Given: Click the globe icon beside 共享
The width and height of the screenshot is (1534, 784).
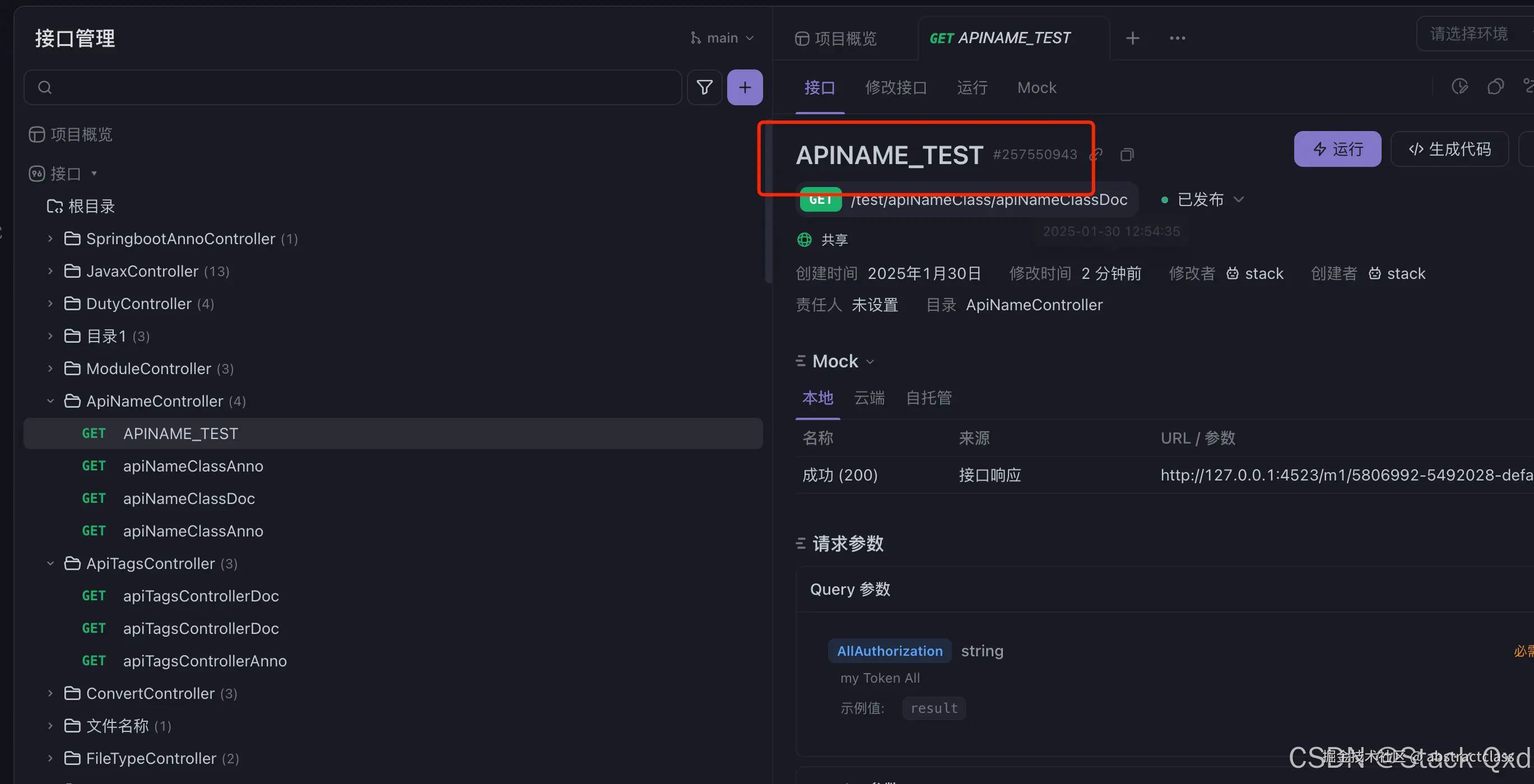Looking at the screenshot, I should pyautogui.click(x=804, y=239).
